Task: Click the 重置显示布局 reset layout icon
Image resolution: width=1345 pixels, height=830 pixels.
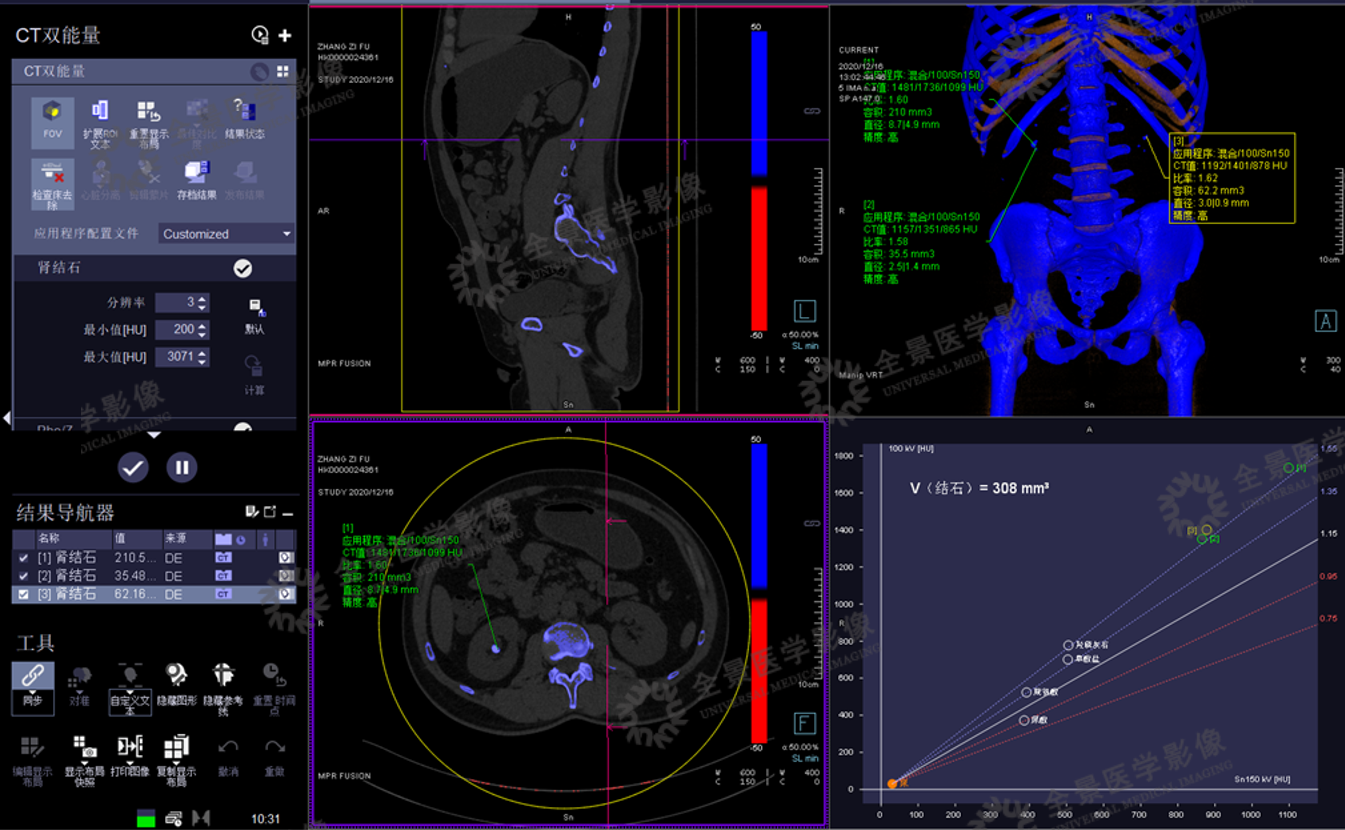Action: [x=148, y=117]
